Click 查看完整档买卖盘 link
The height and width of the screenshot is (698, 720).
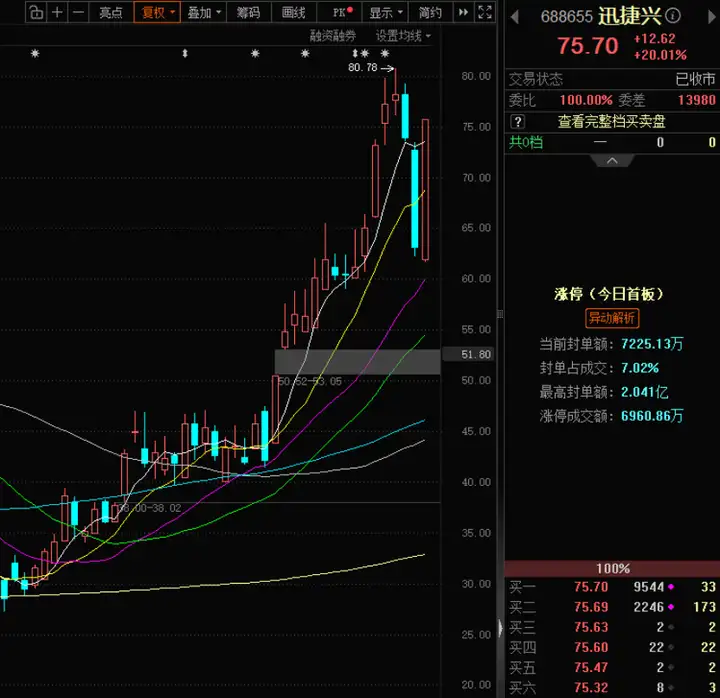click(611, 122)
